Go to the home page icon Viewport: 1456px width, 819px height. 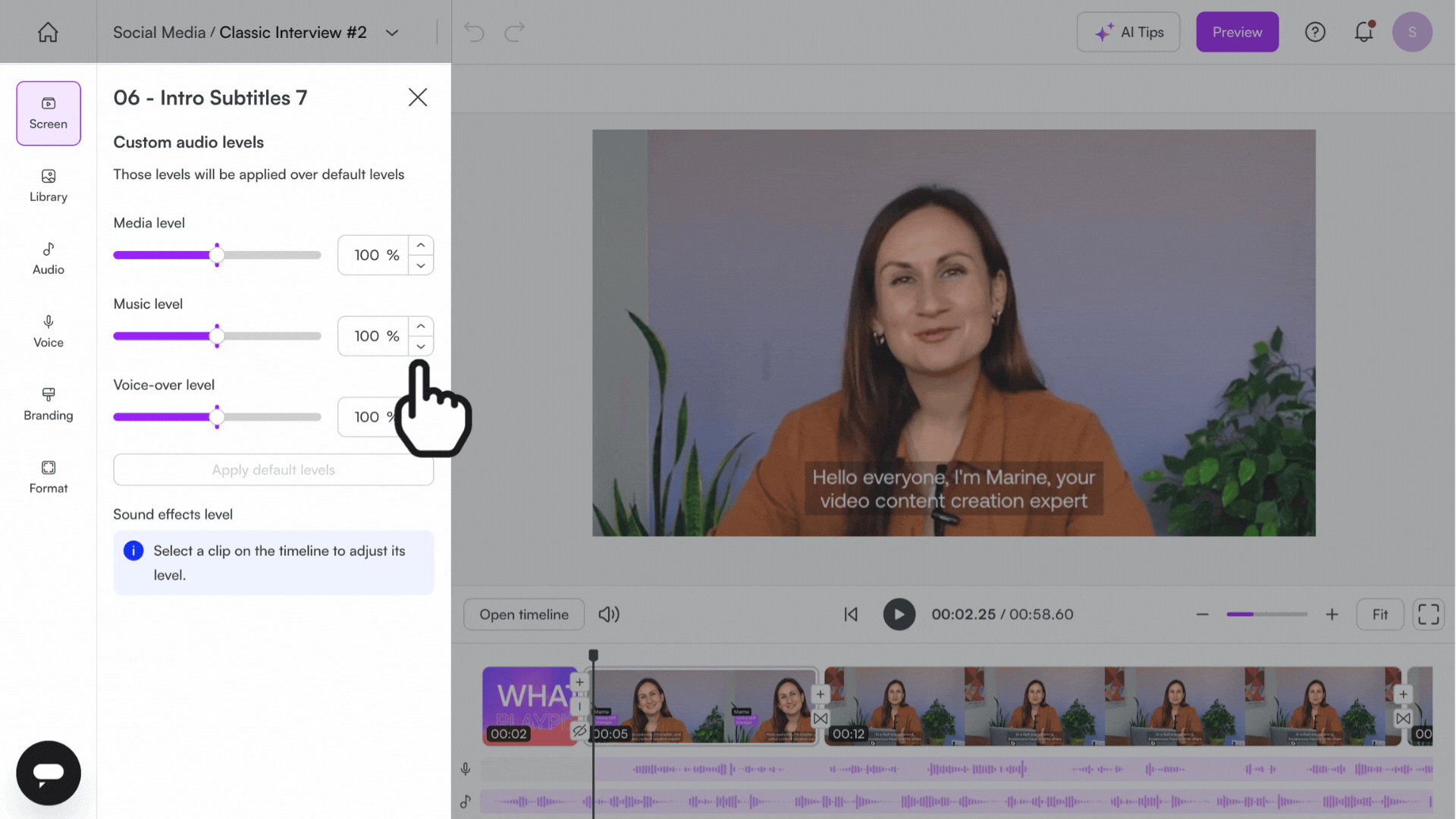coord(48,32)
